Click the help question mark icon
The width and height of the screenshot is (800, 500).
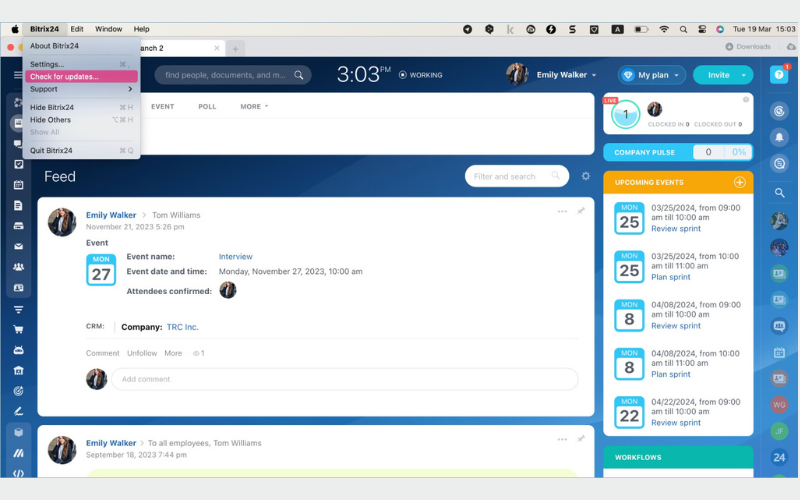pyautogui.click(x=779, y=74)
